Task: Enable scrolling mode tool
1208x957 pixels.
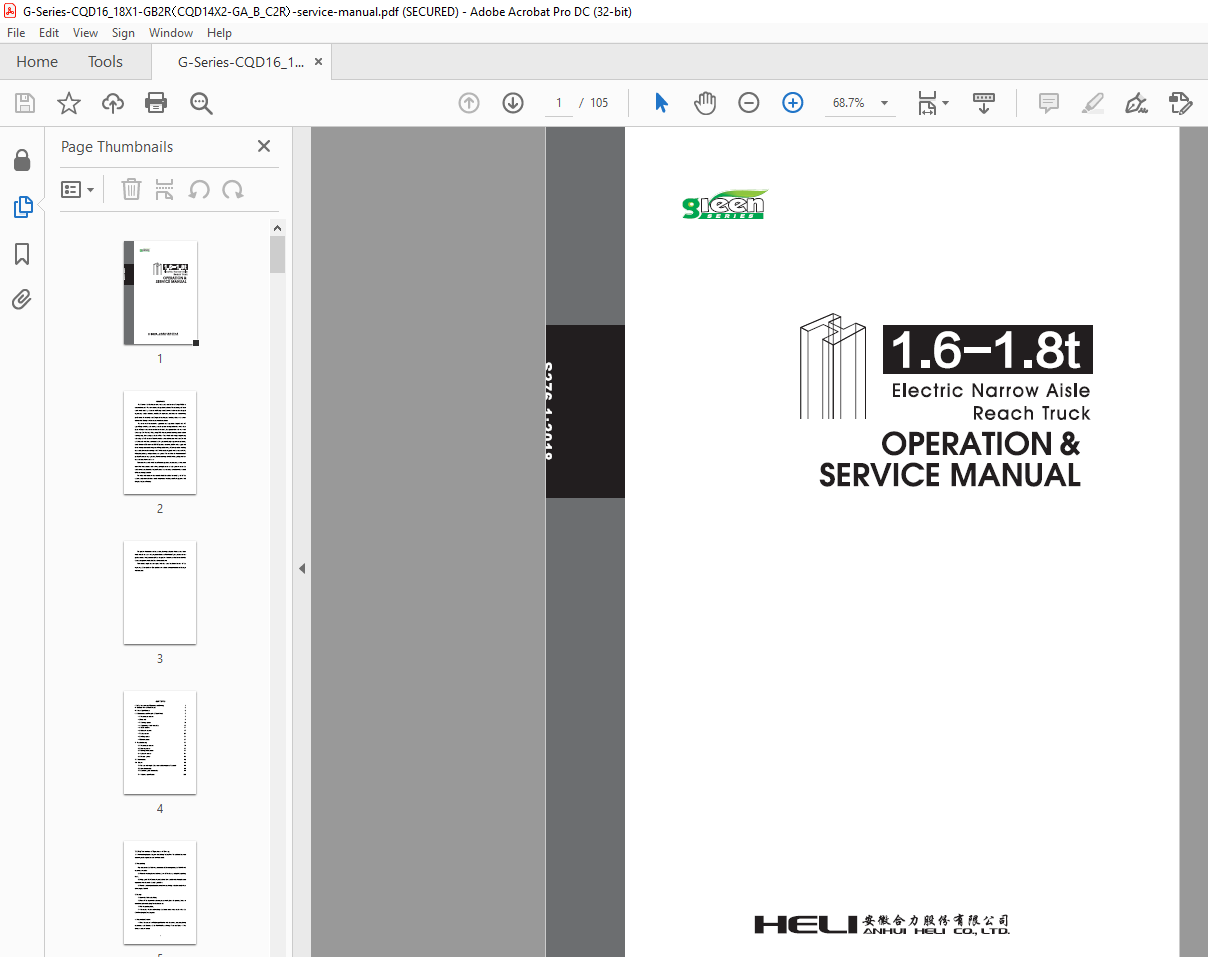Action: 984,103
